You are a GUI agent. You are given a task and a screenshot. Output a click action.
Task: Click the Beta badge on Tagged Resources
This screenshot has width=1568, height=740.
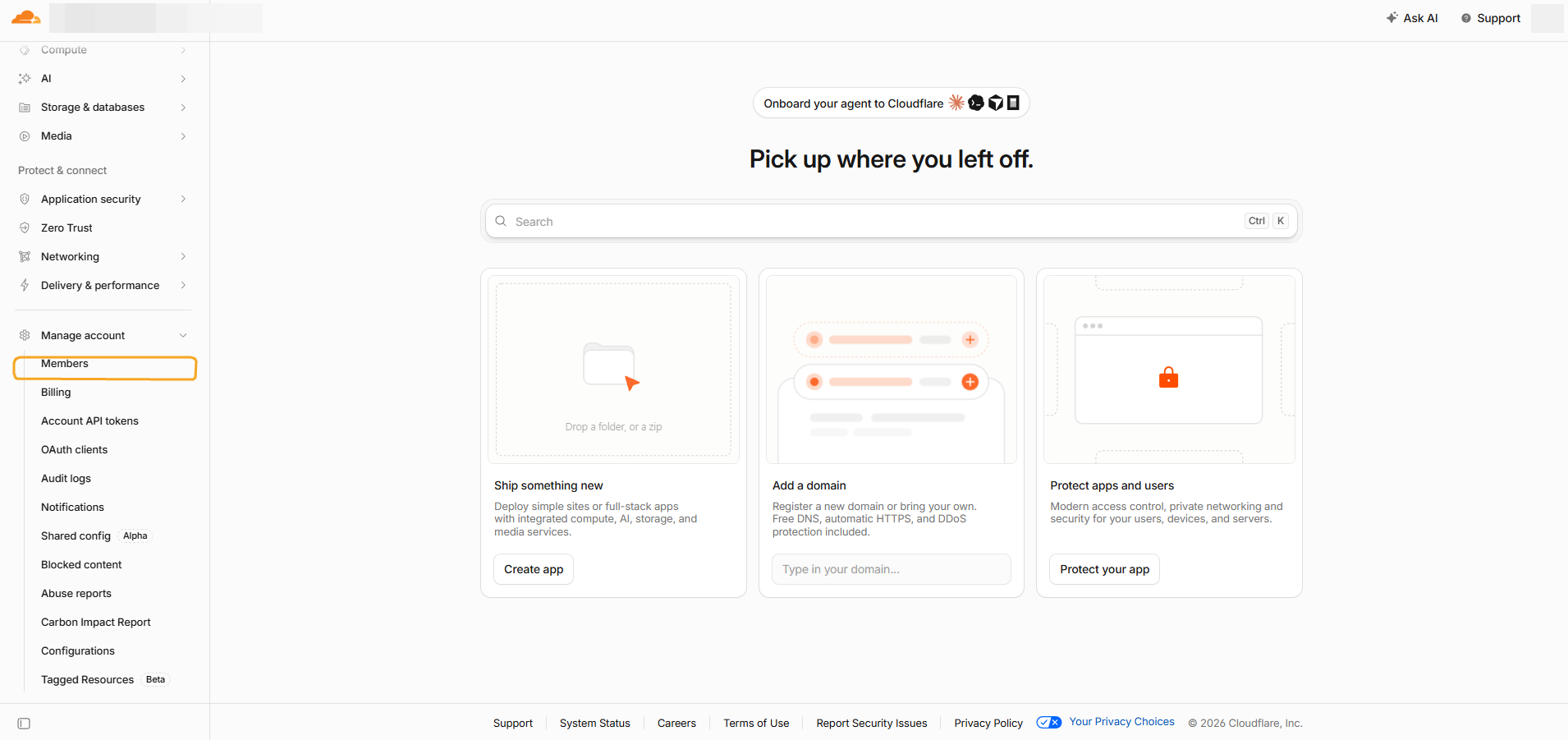point(155,680)
